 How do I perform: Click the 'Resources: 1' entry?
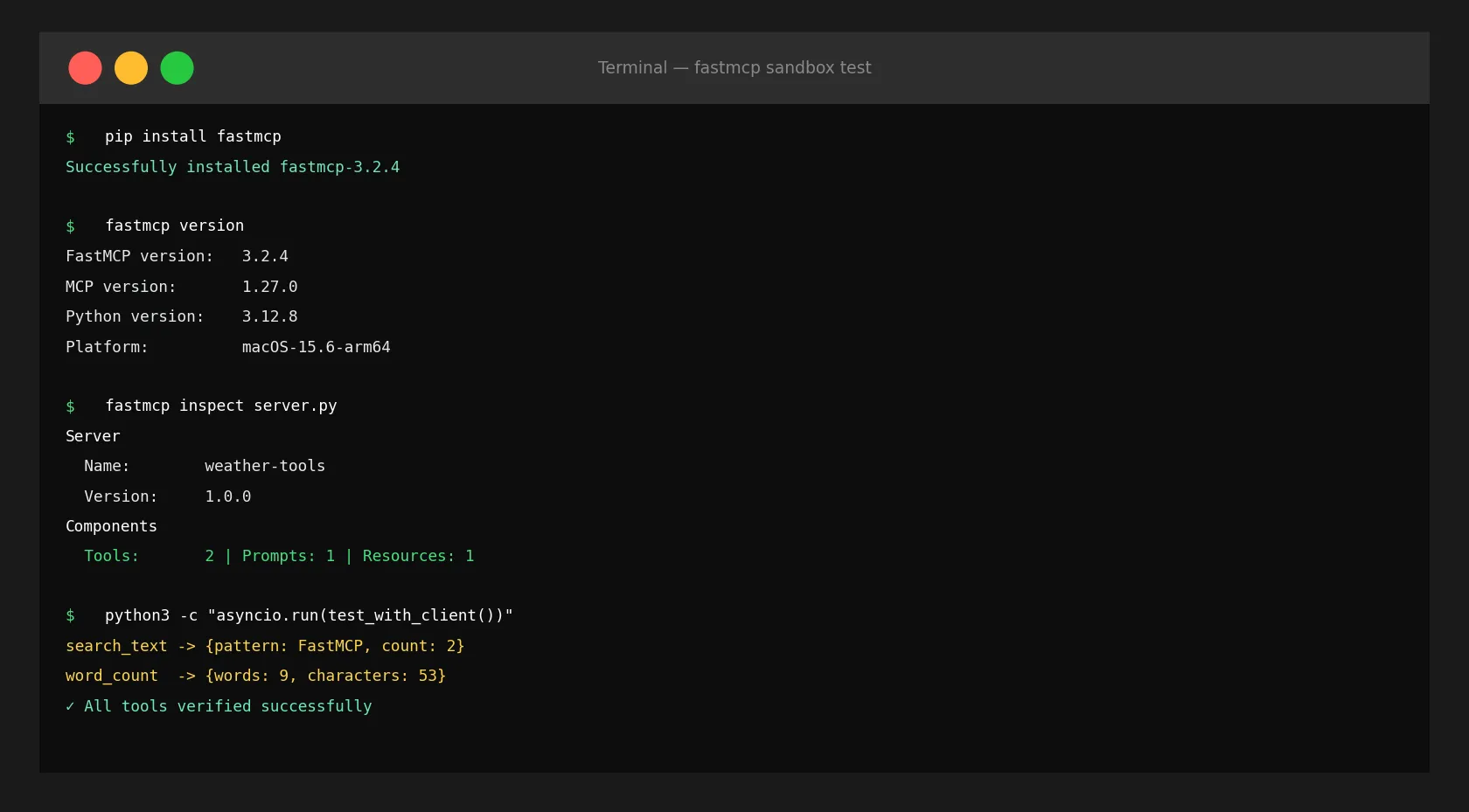pos(418,556)
